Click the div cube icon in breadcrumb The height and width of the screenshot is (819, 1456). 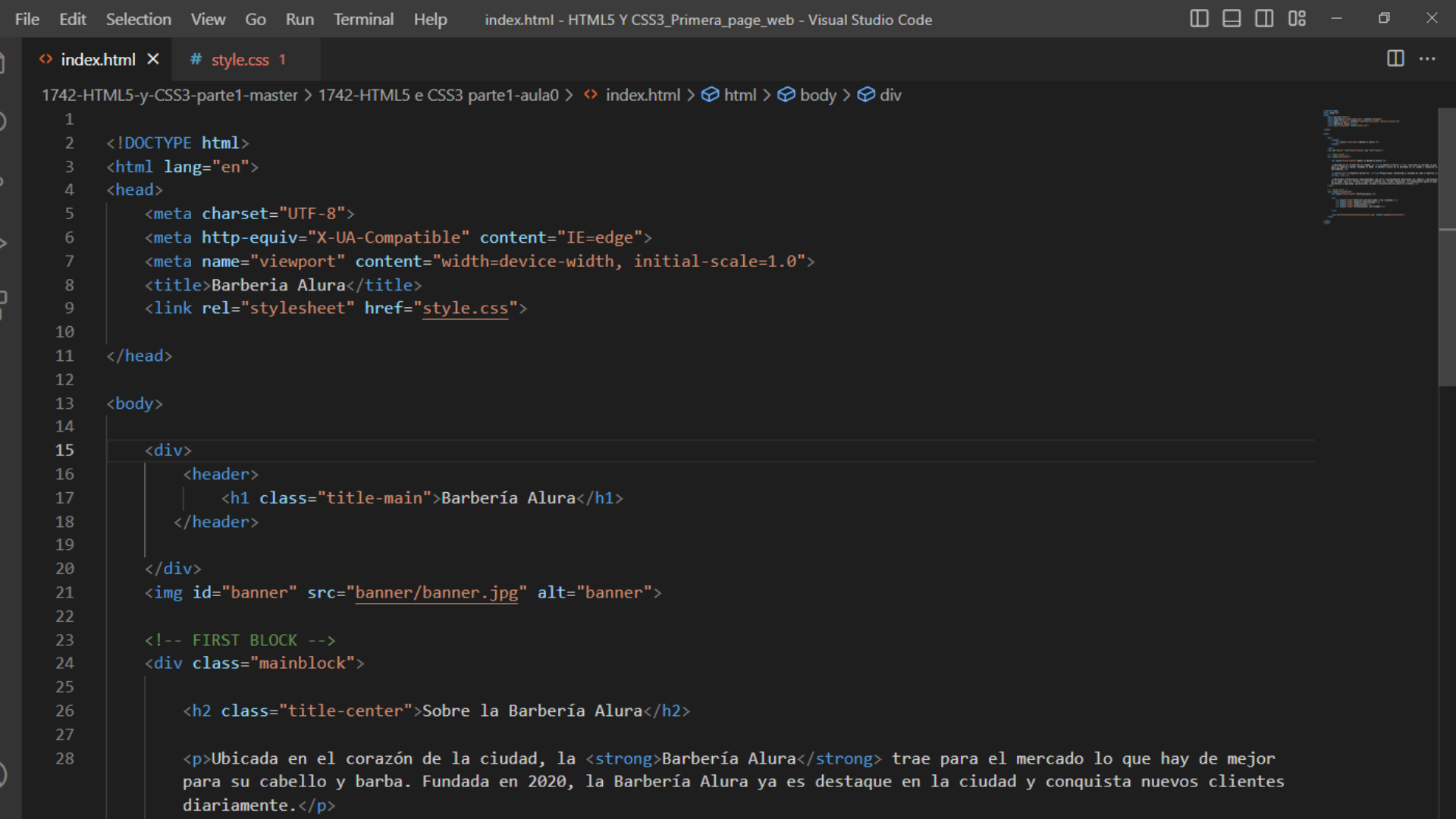click(866, 95)
